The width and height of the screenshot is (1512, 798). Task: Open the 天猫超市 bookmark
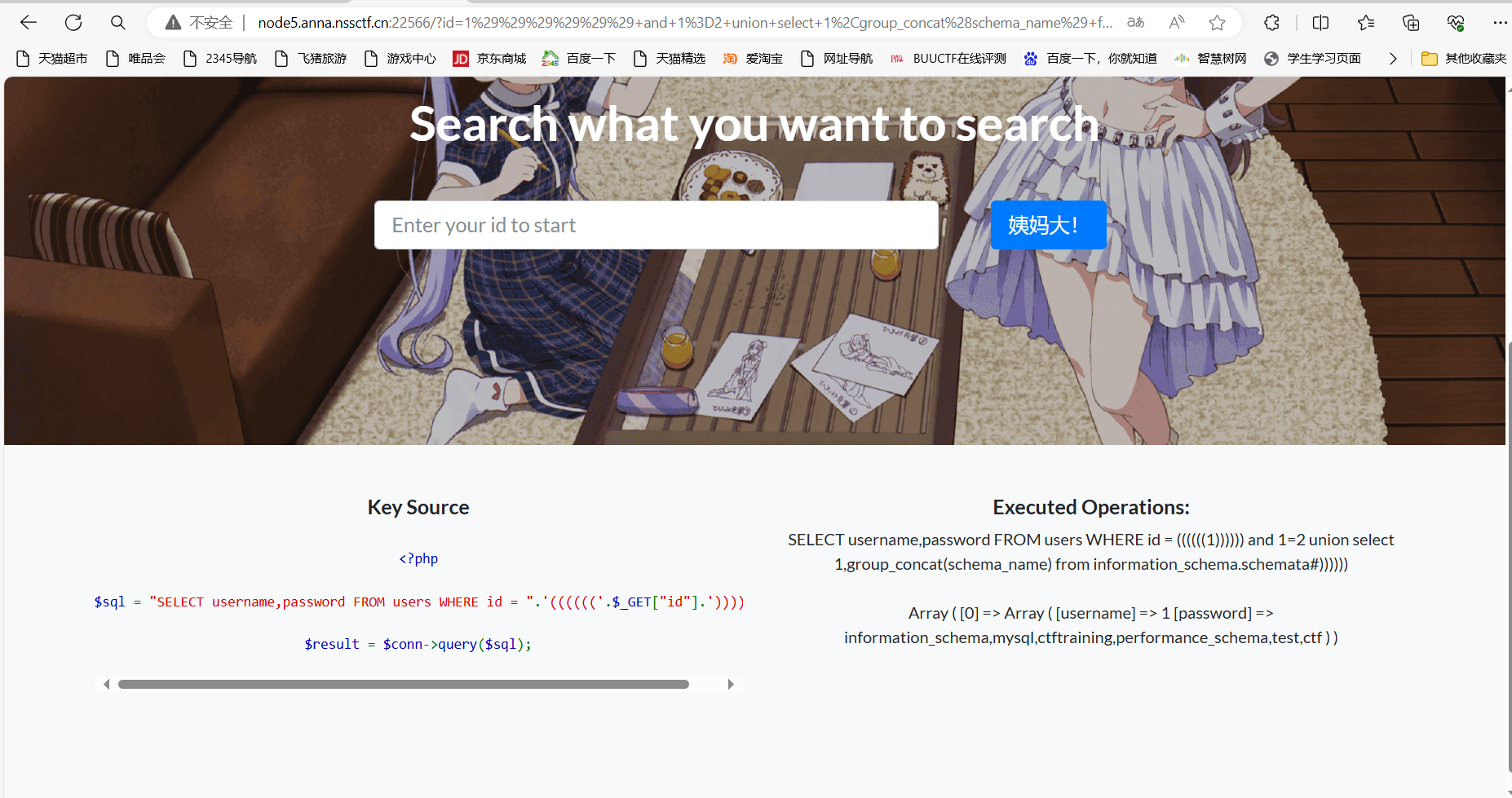[52, 59]
